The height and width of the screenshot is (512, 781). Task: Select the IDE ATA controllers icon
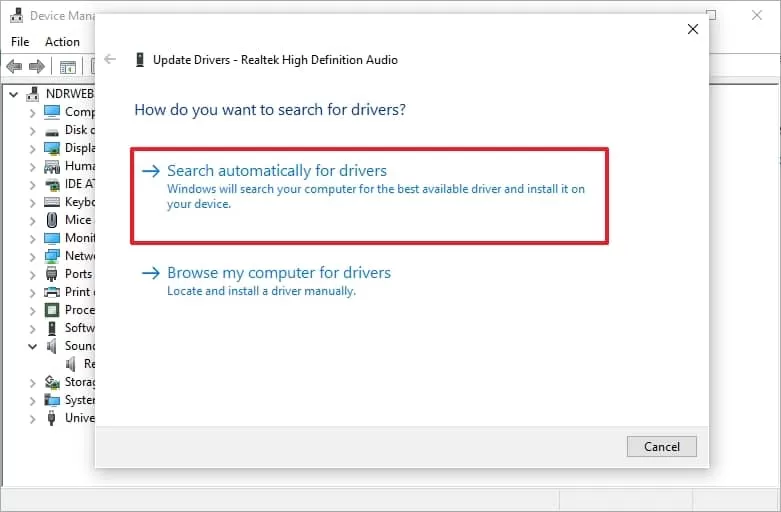(x=52, y=184)
